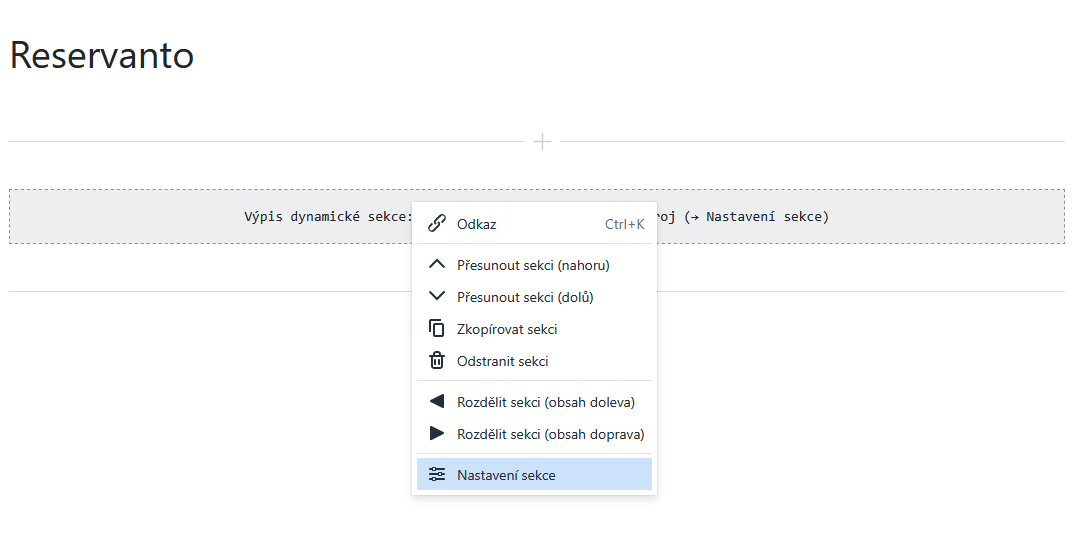Click the sliders icon for section settings
1072x554 pixels.
436,475
